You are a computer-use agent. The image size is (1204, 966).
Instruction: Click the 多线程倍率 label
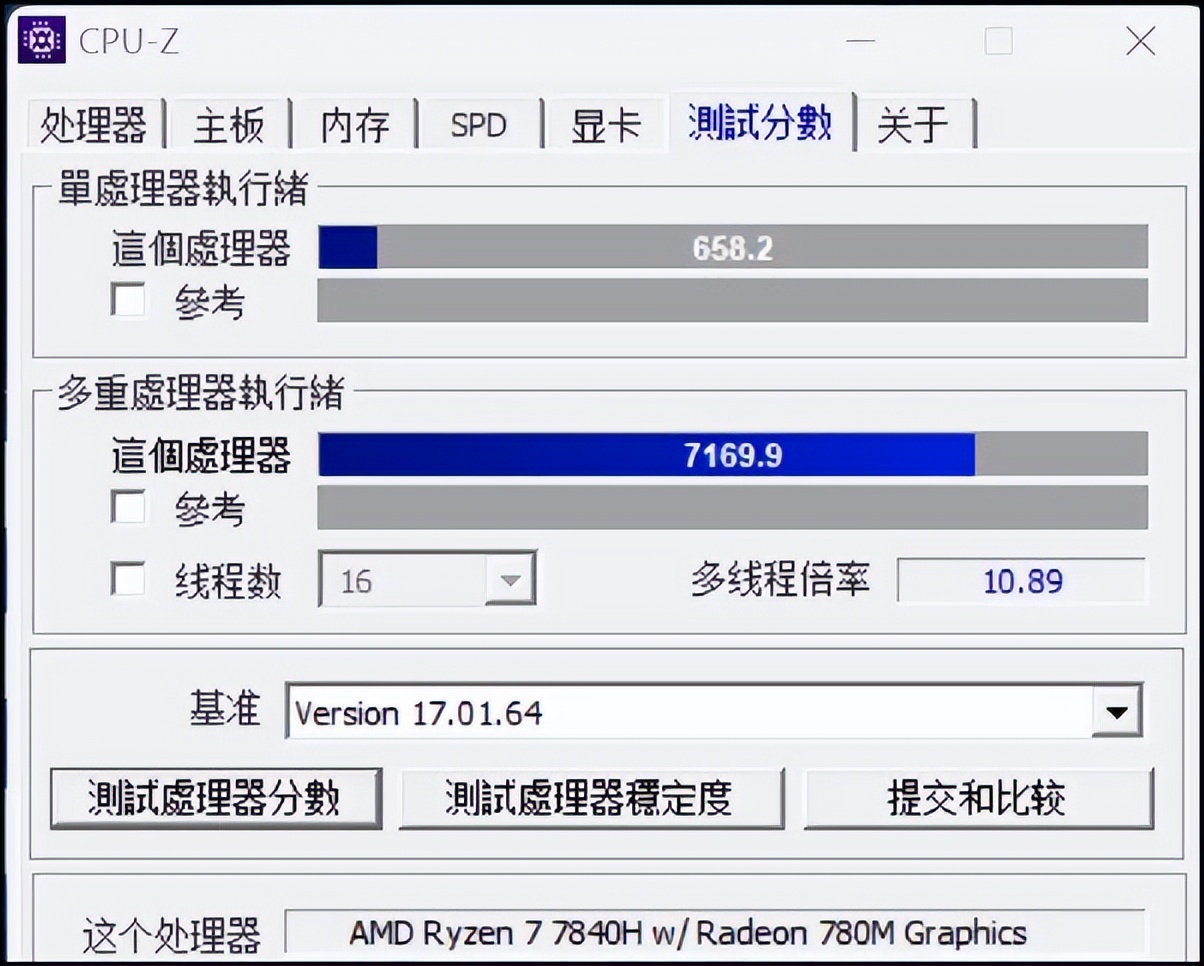point(780,579)
